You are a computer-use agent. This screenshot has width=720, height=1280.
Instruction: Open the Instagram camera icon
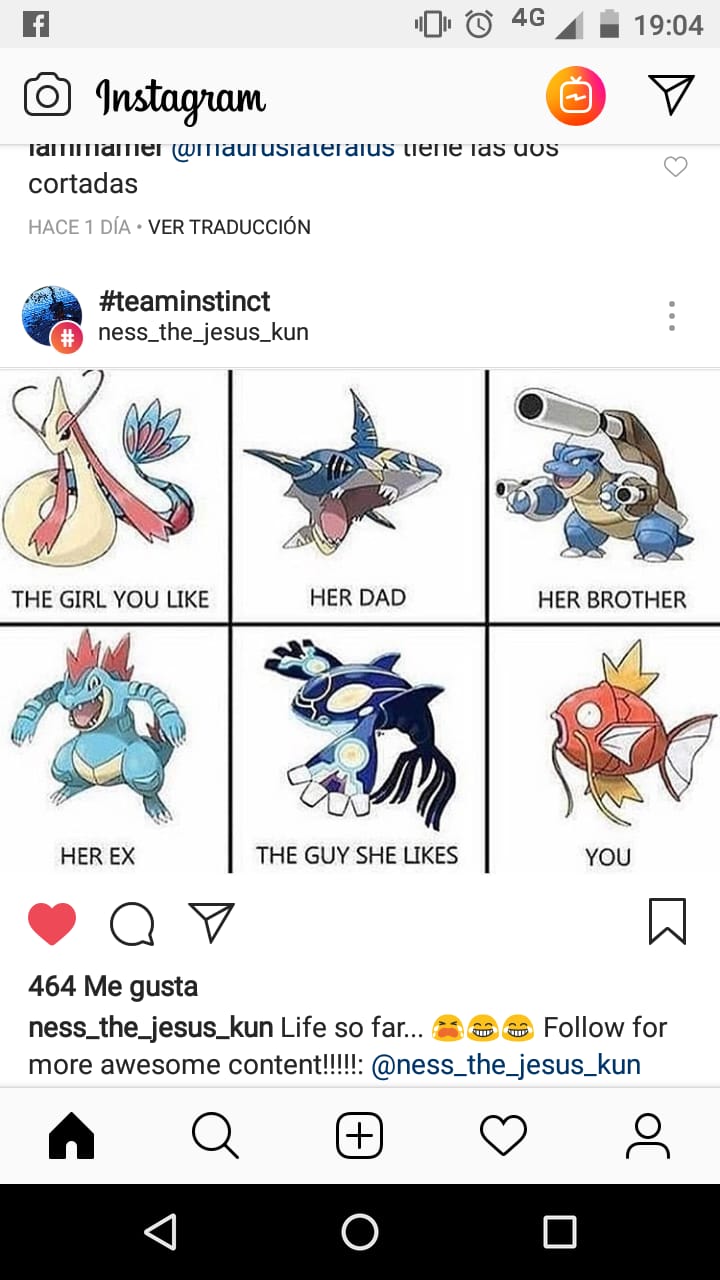click(47, 96)
